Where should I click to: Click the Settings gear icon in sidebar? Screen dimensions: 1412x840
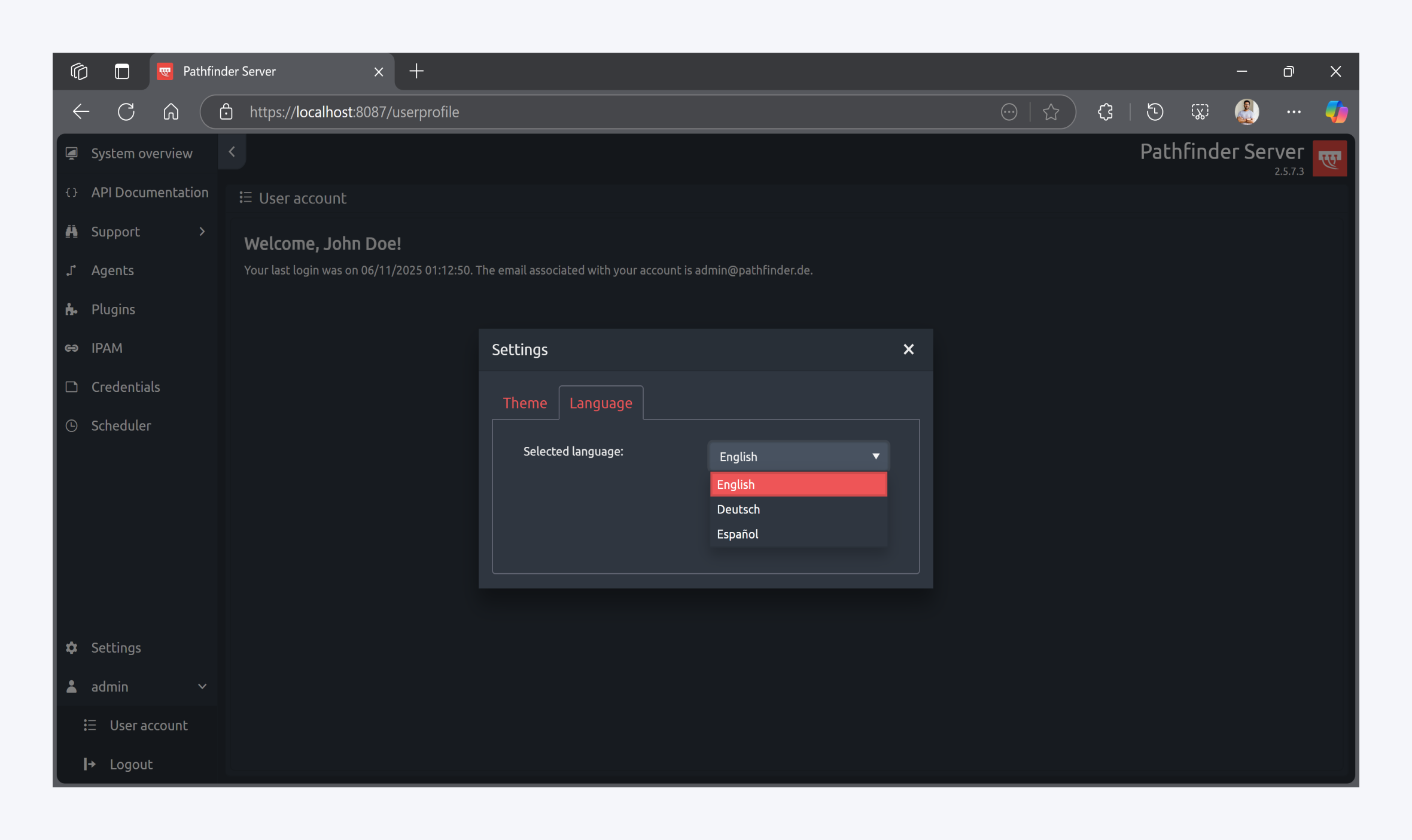pyautogui.click(x=72, y=647)
